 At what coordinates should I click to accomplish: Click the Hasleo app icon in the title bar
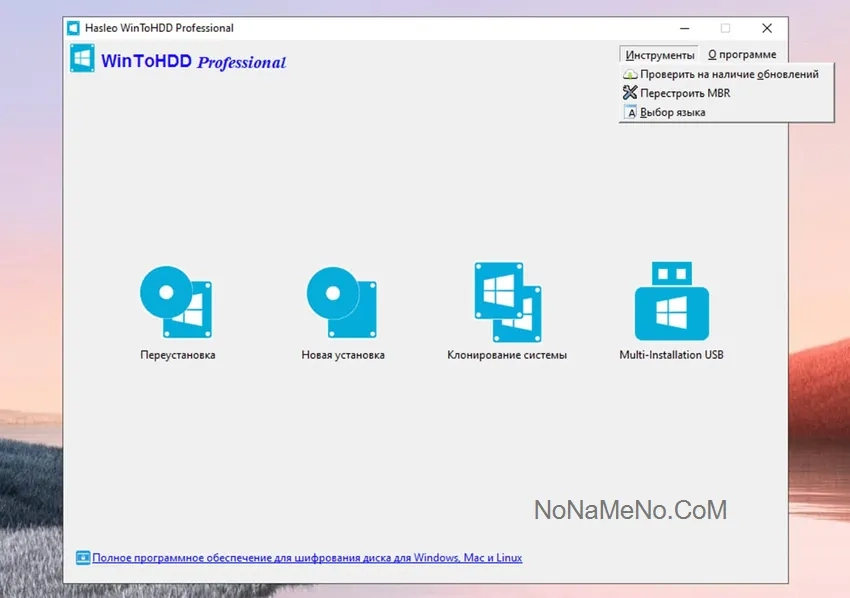pos(73,28)
